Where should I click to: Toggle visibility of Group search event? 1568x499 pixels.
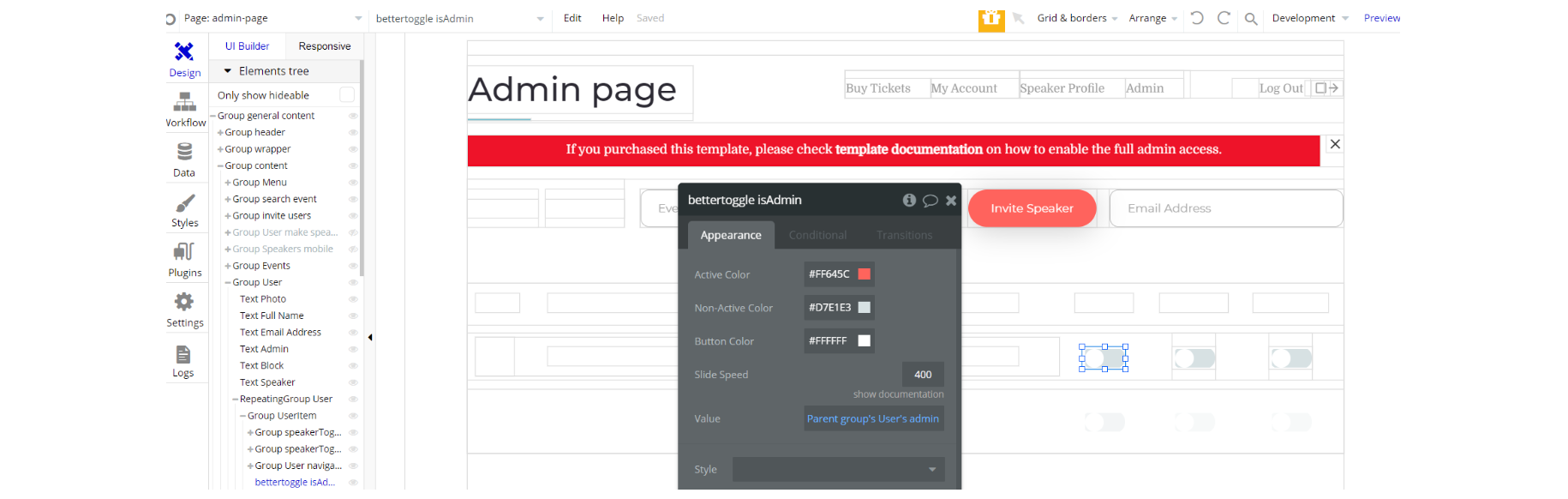[353, 199]
